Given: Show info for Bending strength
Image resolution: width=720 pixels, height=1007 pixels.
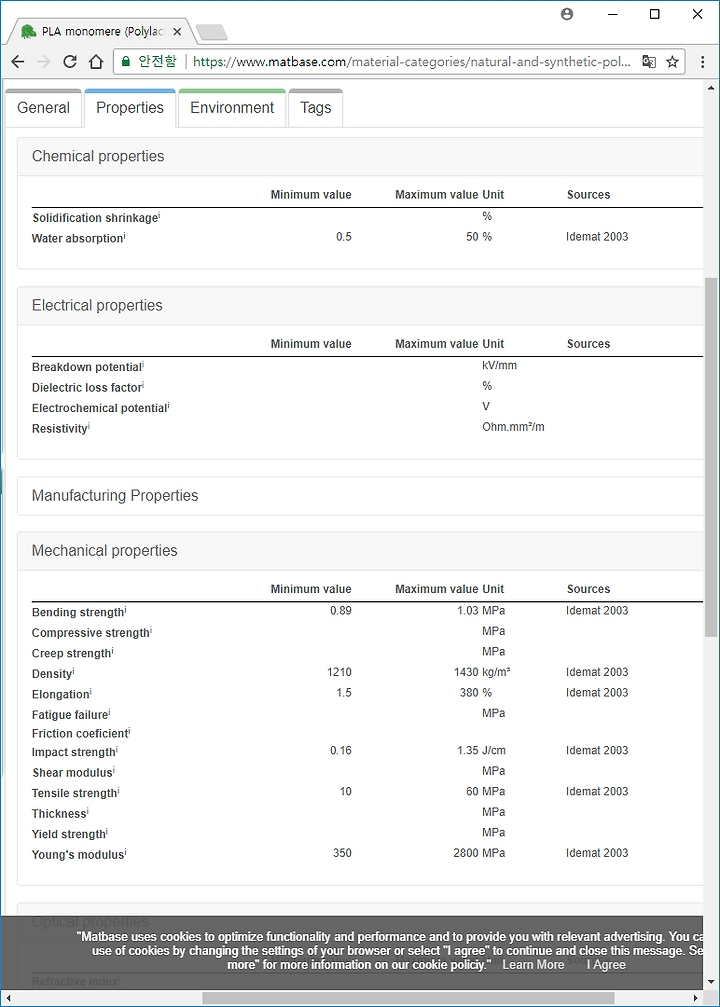Looking at the screenshot, I should [x=125, y=609].
